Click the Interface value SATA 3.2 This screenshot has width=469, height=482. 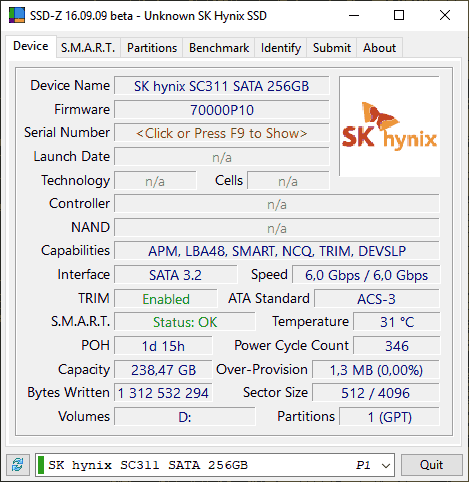pos(176,275)
